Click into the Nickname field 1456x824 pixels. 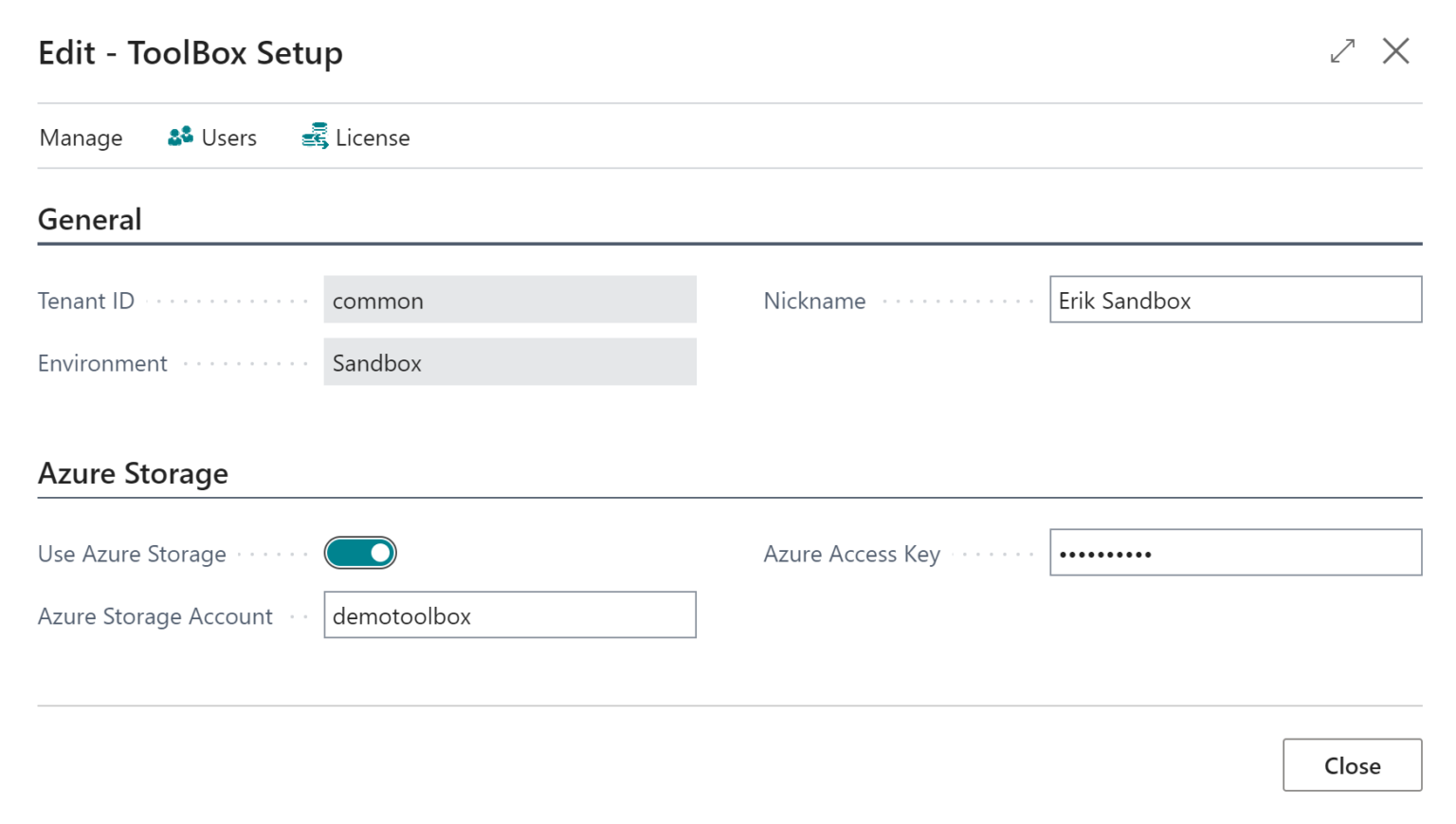point(1232,300)
